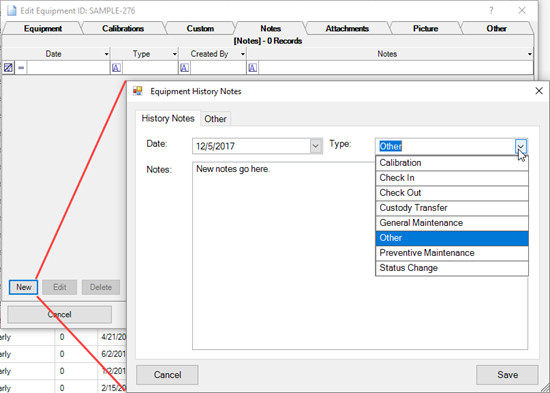Select the History Notes tab

168,118
